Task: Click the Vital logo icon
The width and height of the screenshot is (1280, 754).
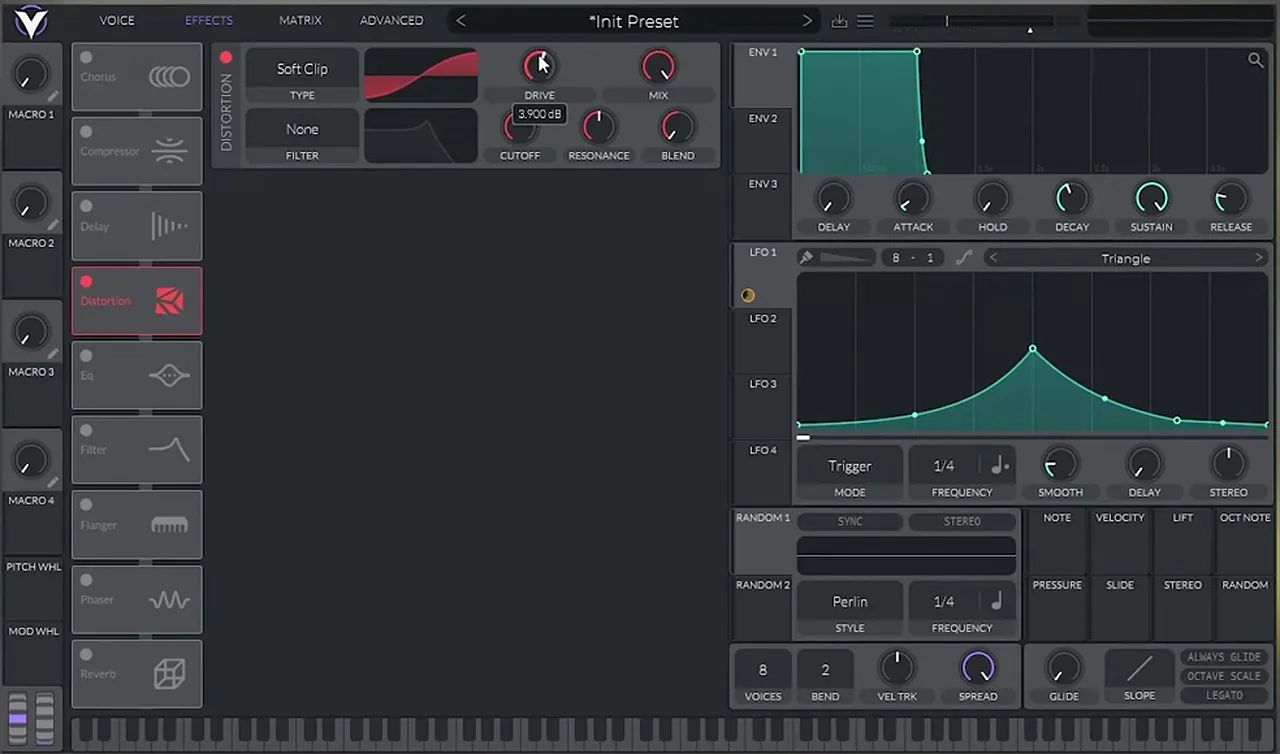Action: point(32,20)
